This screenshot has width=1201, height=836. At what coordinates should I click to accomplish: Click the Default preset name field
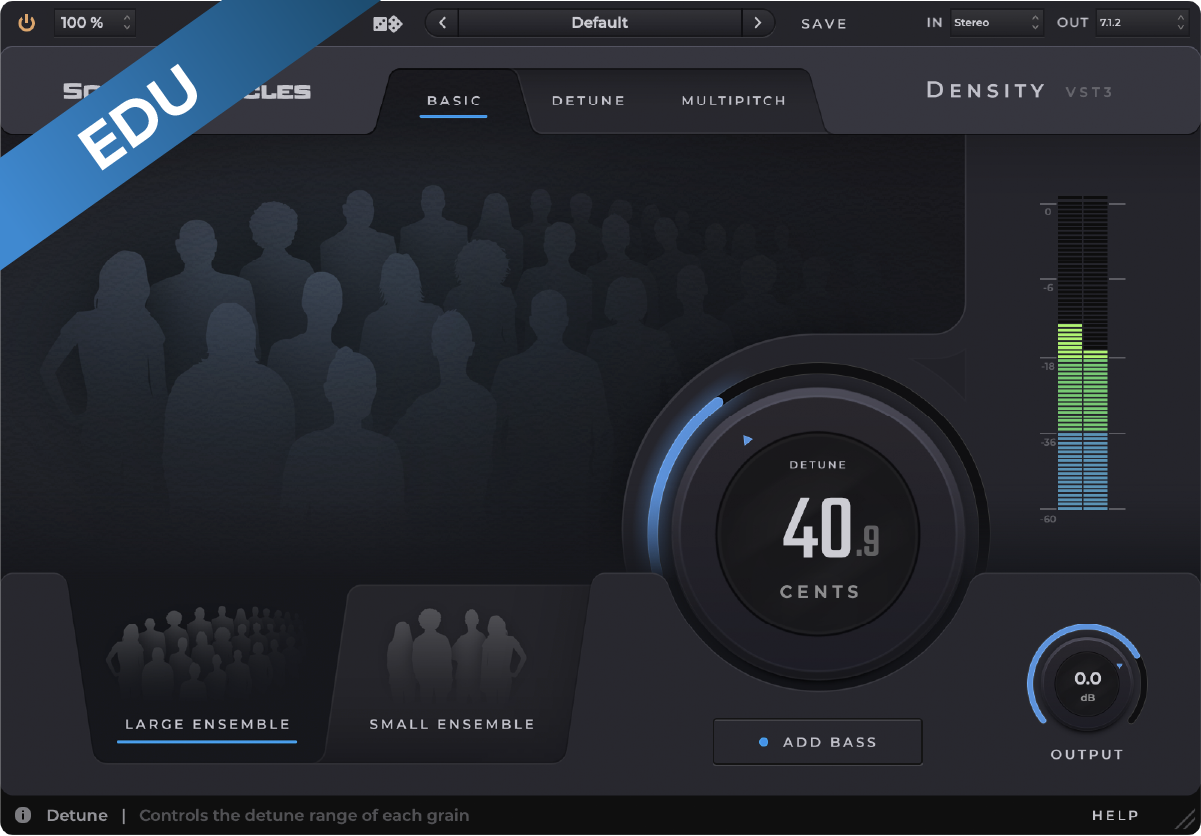click(x=599, y=23)
